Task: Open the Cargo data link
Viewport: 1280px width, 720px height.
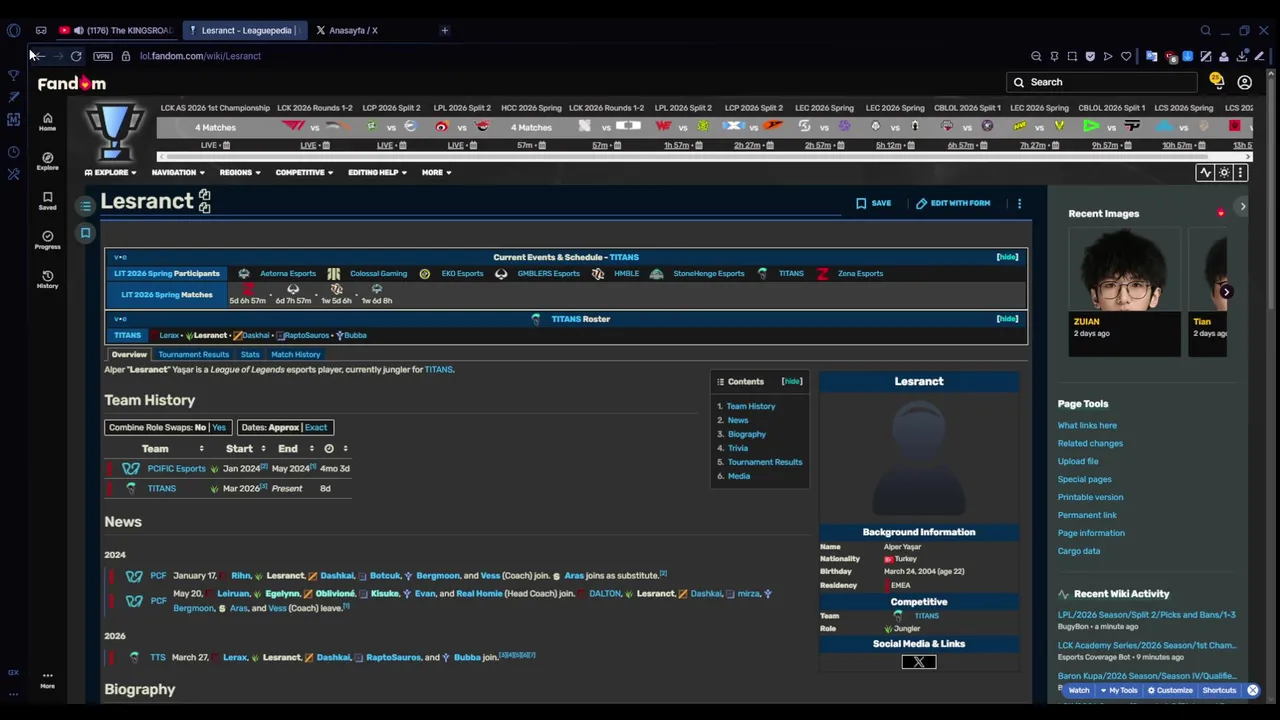Action: pyautogui.click(x=1079, y=551)
